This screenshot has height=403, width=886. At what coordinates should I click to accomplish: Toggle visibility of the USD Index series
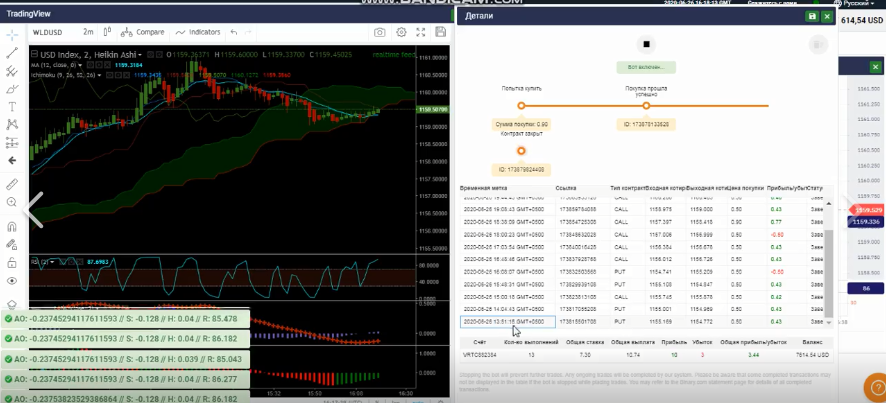pyautogui.click(x=150, y=55)
